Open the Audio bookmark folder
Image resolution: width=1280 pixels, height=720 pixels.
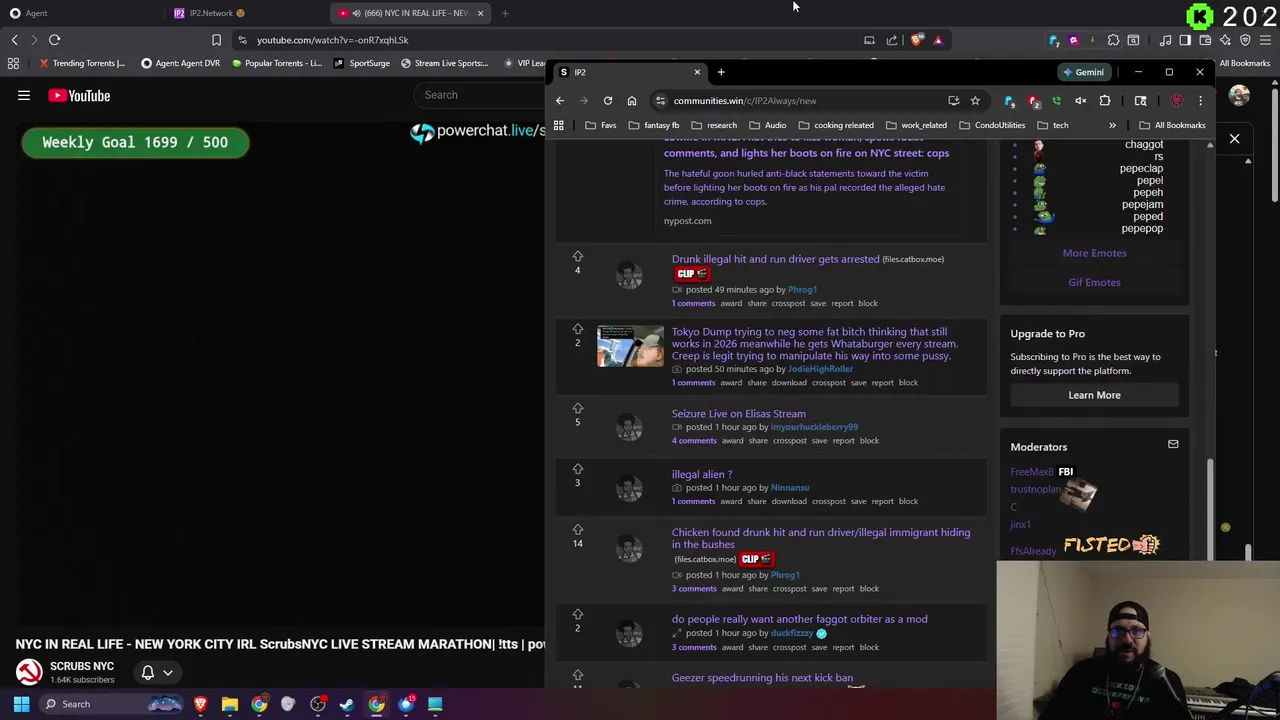(x=767, y=125)
